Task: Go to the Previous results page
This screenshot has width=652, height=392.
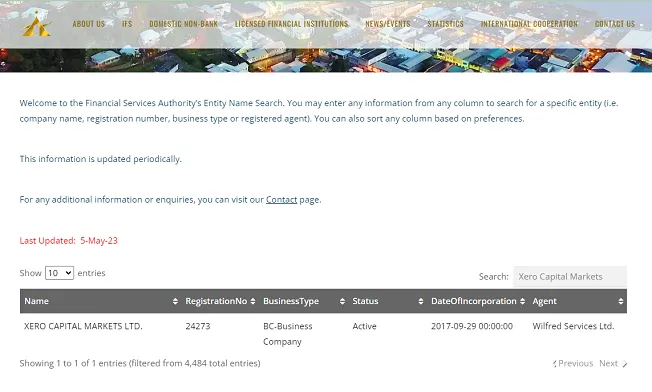Action: (x=573, y=364)
